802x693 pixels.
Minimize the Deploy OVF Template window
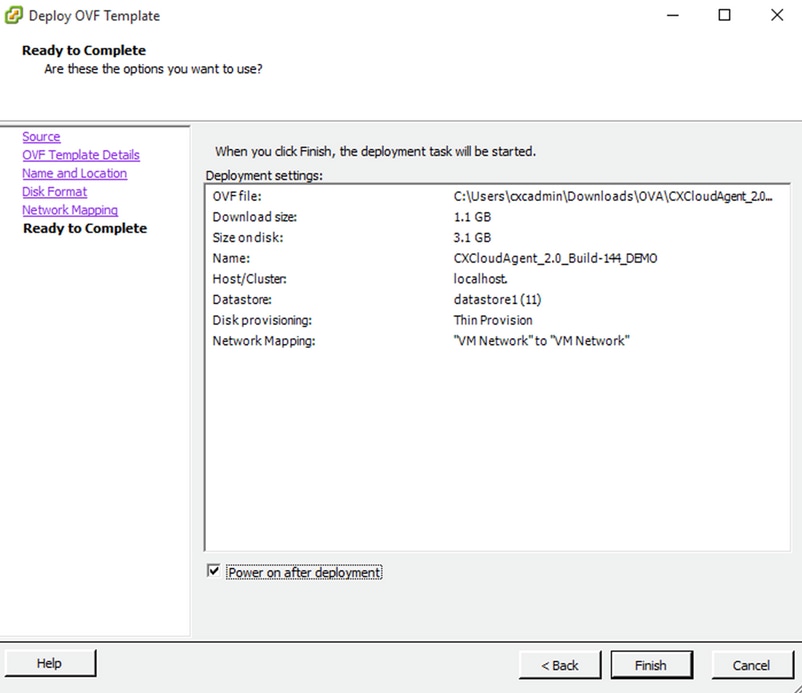click(673, 15)
